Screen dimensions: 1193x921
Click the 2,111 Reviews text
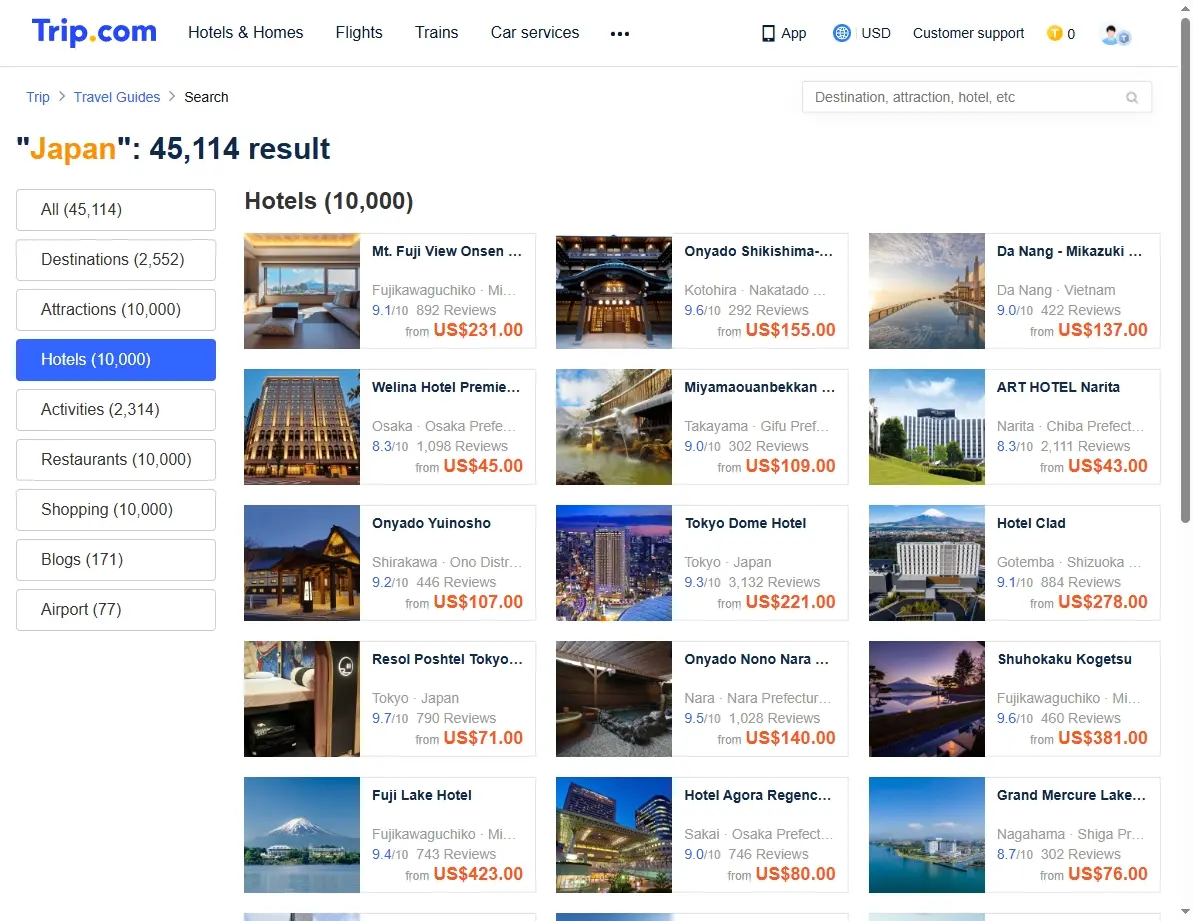click(1086, 446)
